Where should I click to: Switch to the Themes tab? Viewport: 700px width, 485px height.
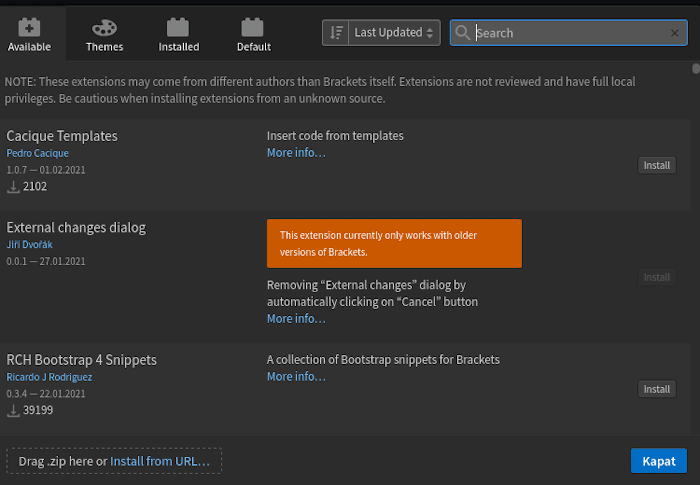104,35
